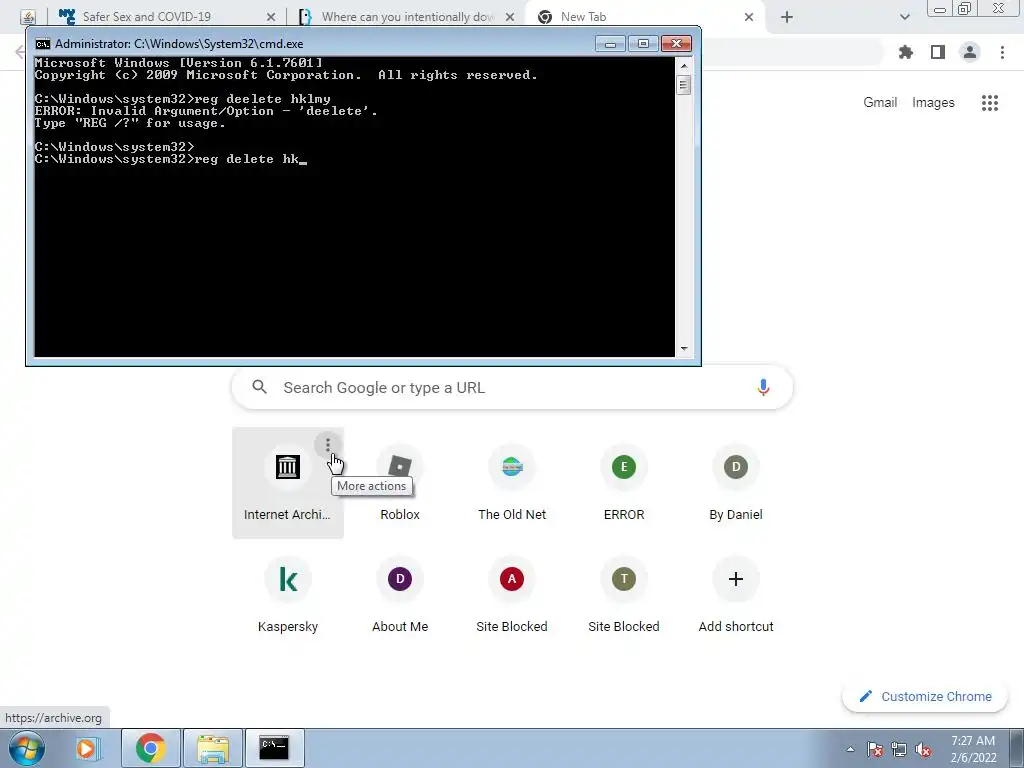Viewport: 1024px width, 768px height.
Task: Click the pinned Java tab icon
Action: pos(27,17)
